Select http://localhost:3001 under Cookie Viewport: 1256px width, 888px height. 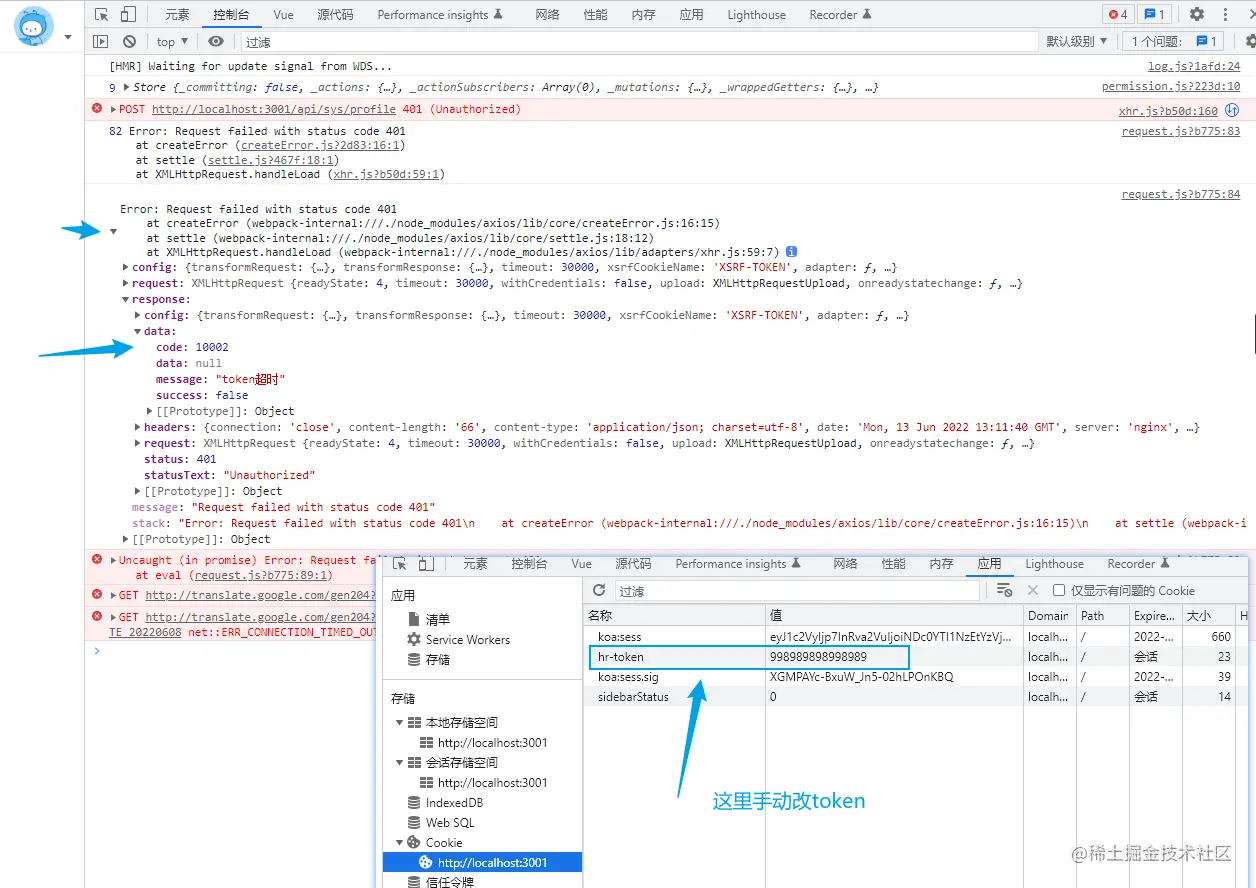click(482, 863)
